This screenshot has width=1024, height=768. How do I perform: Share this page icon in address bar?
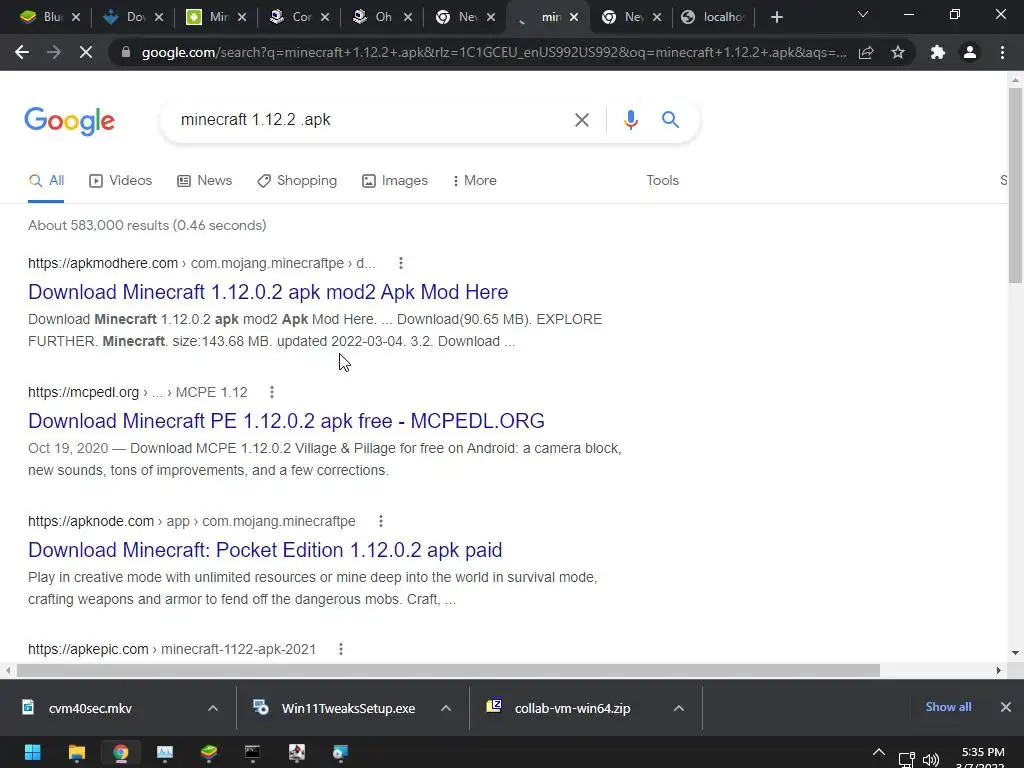(x=866, y=52)
